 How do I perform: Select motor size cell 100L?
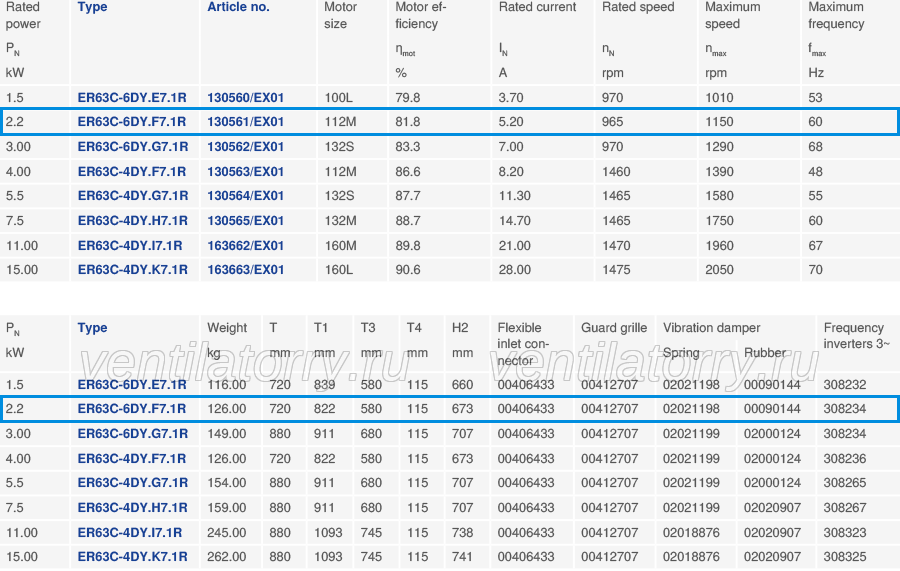pyautogui.click(x=339, y=98)
